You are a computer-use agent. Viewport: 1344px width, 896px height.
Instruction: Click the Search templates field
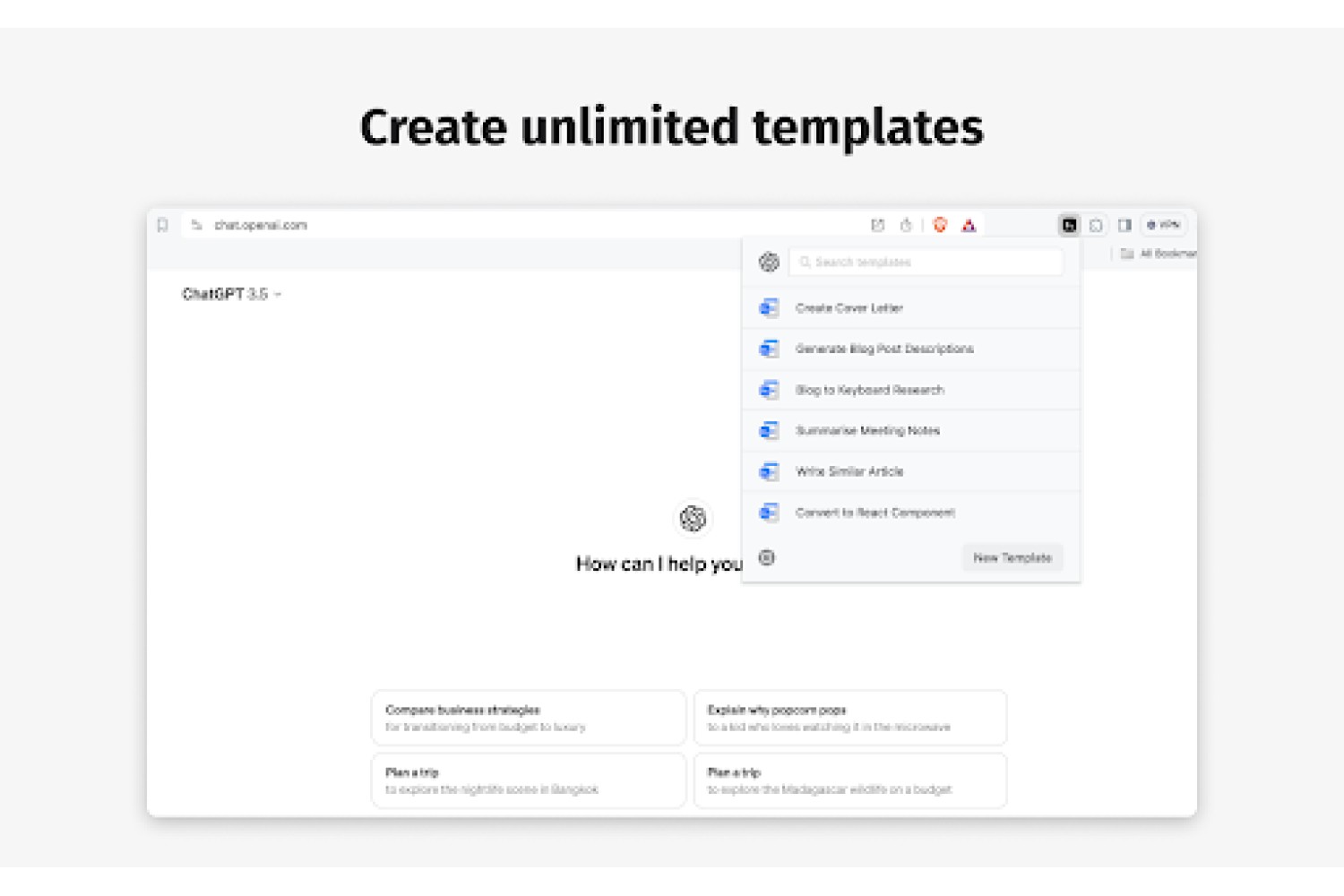(926, 262)
